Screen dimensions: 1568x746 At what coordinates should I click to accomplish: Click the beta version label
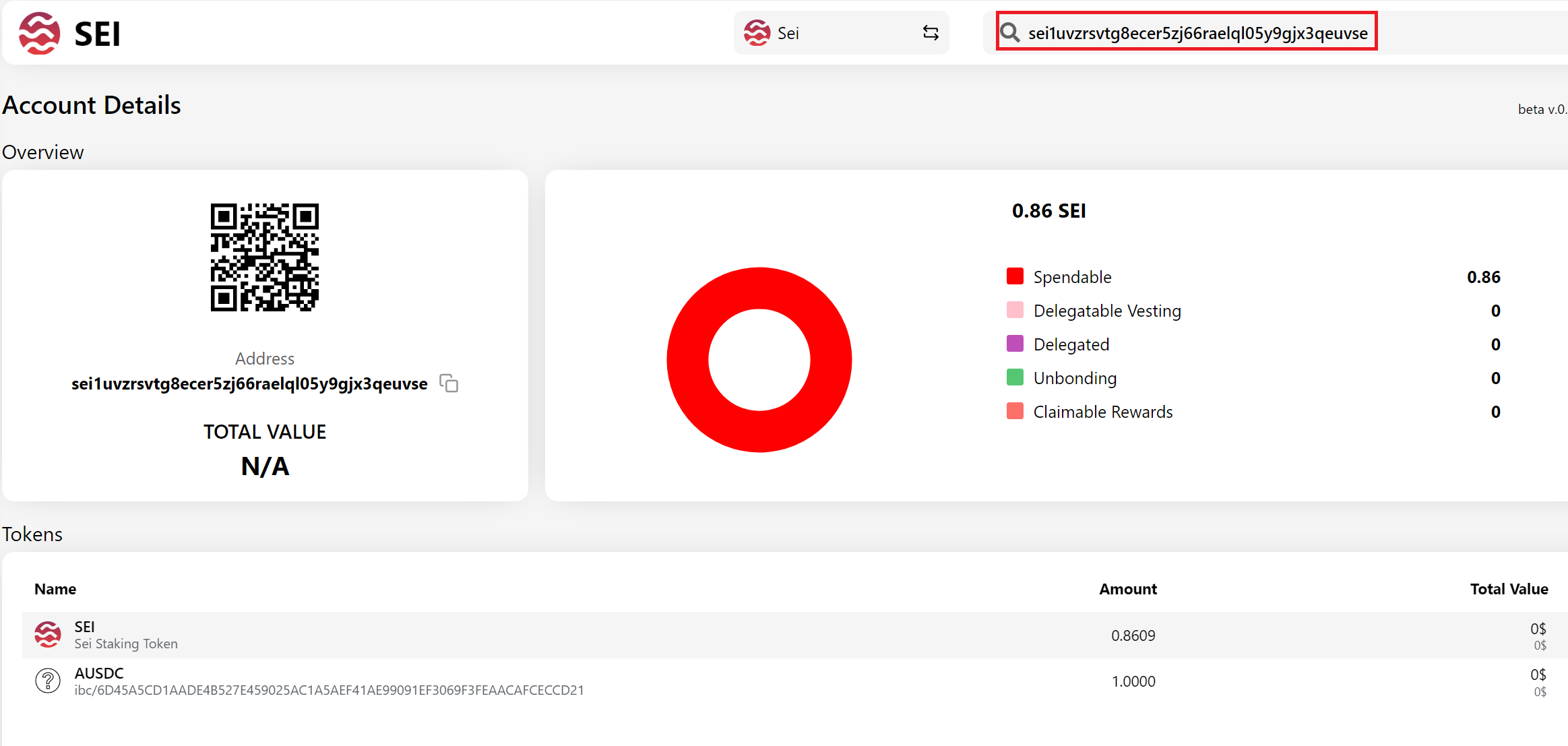(x=1542, y=109)
